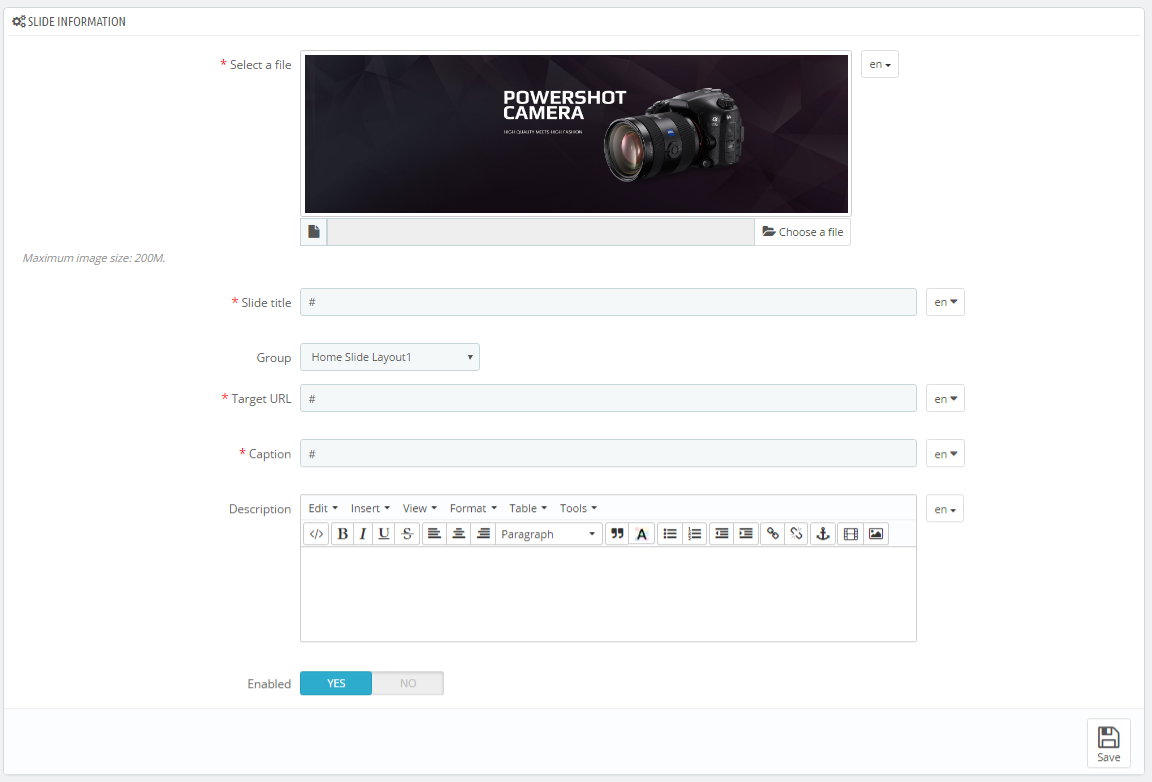The image size is (1152, 782).
Task: Increase indent in description editor
Action: (746, 534)
